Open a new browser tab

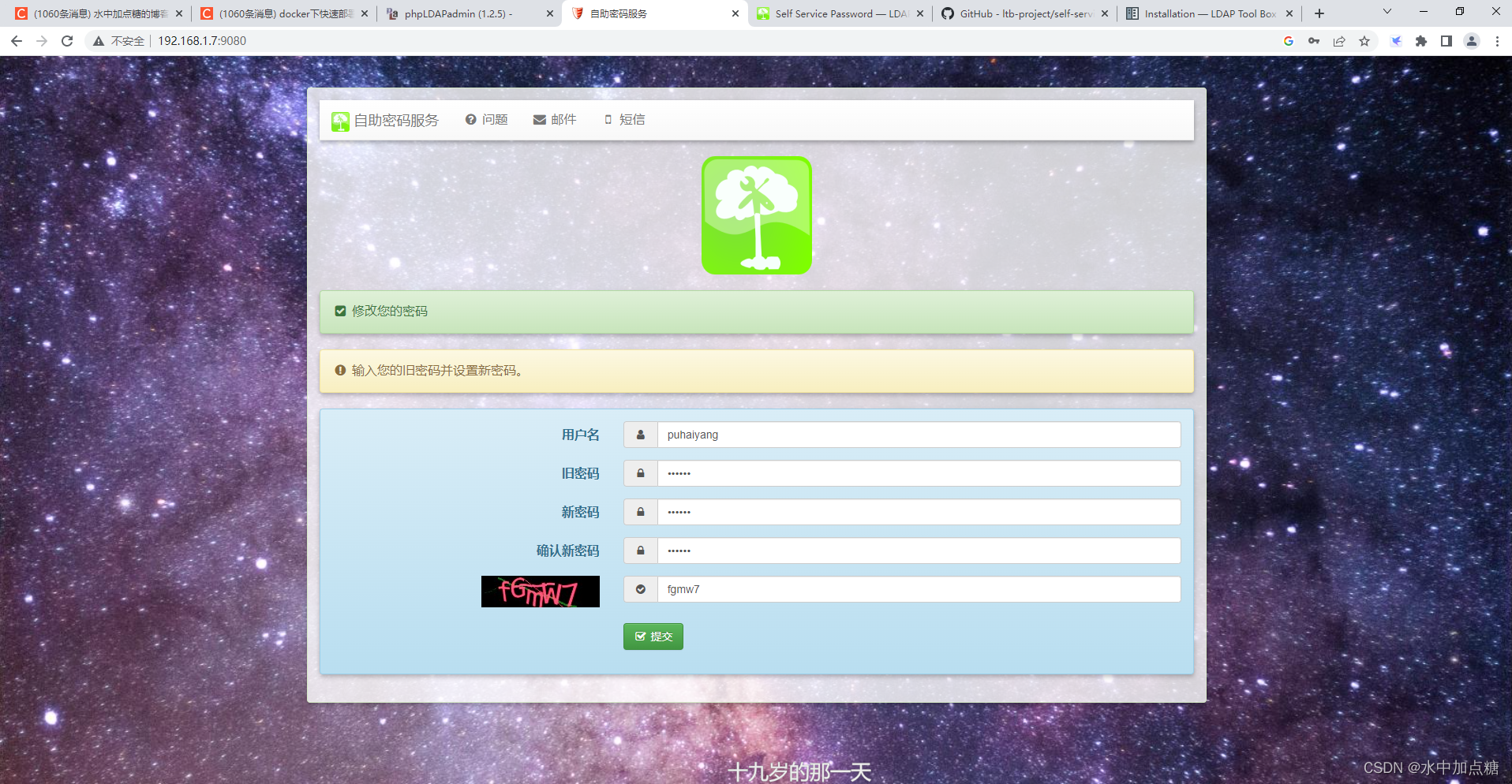[1319, 13]
